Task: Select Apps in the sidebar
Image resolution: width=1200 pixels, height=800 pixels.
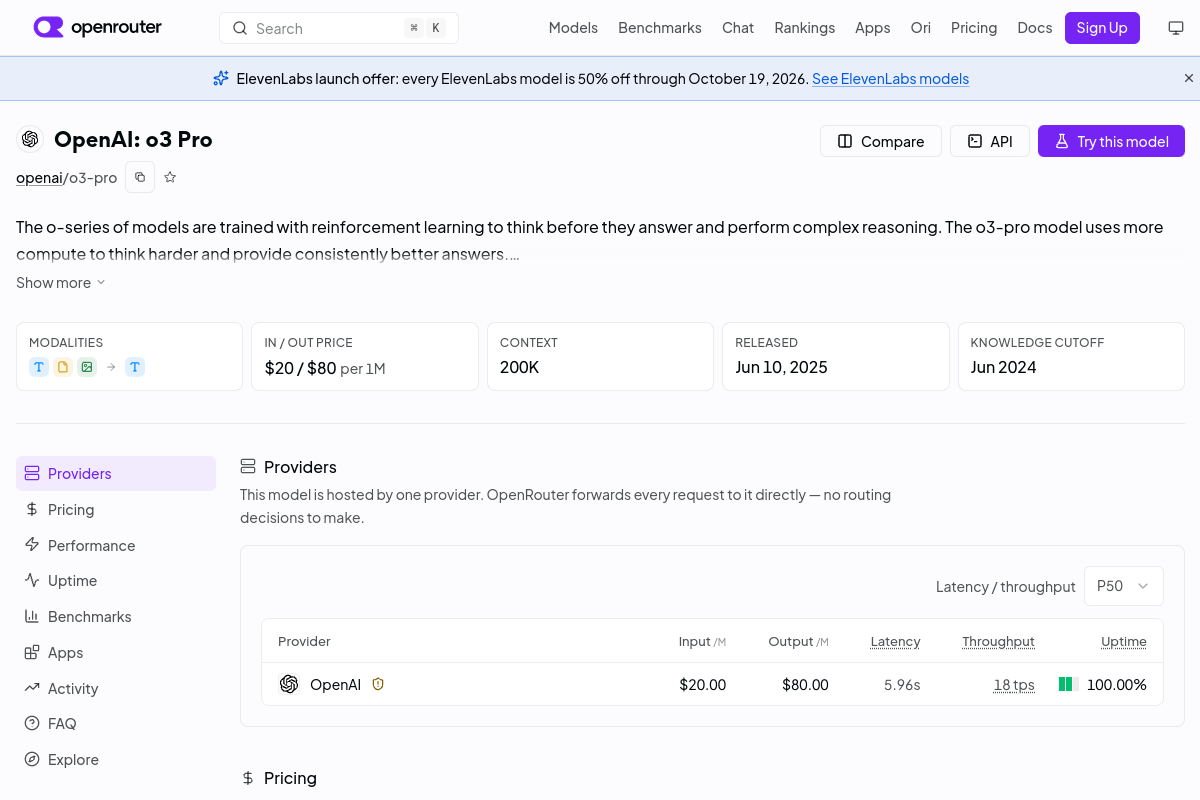Action: (x=116, y=652)
